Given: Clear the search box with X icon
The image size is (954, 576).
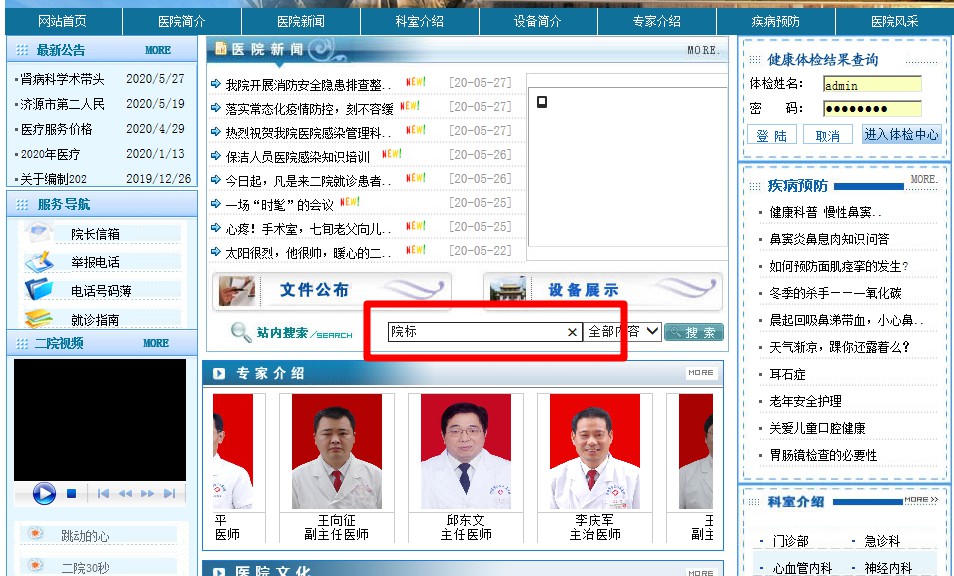Looking at the screenshot, I should pos(572,332).
